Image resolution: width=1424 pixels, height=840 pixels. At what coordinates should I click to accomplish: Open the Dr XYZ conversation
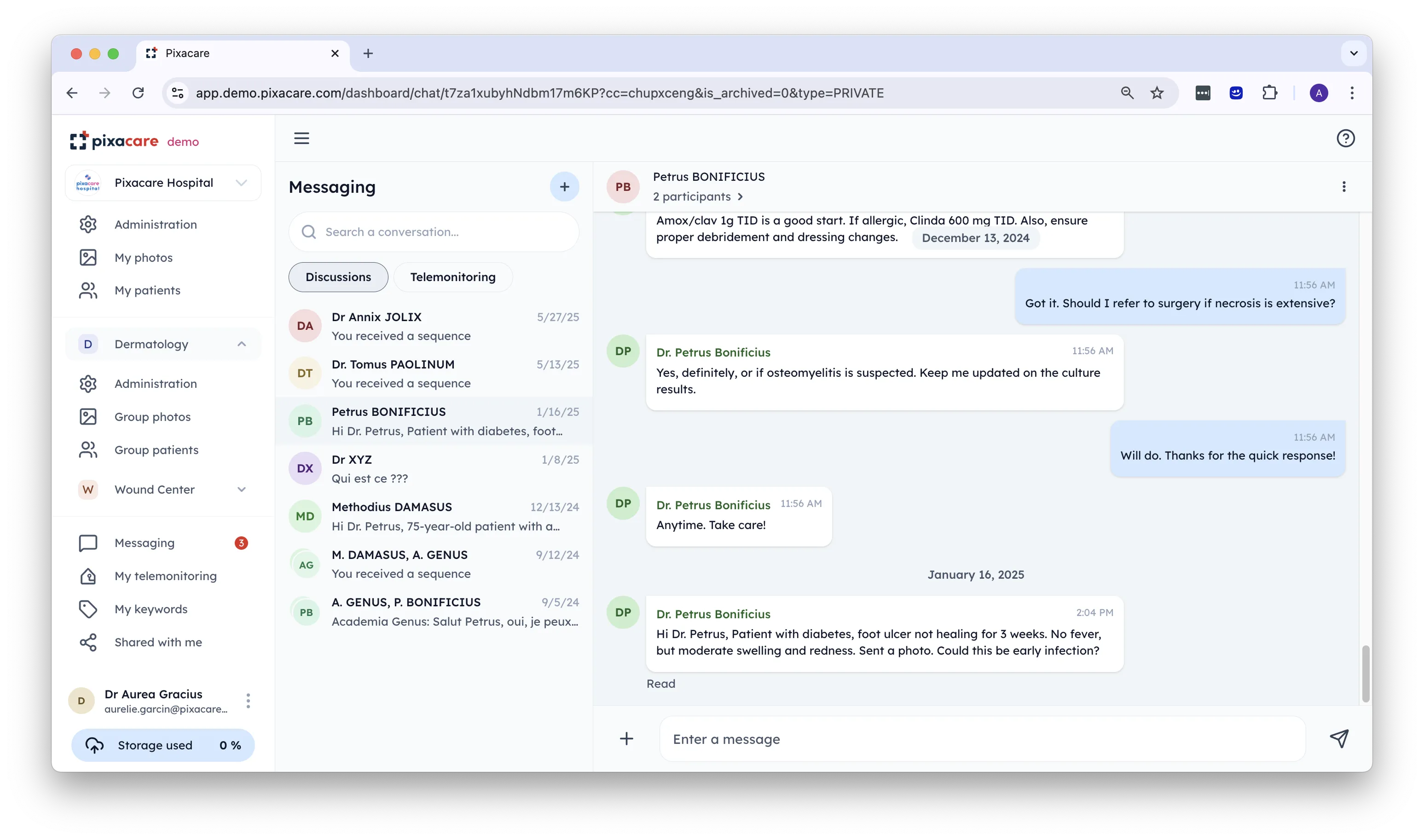[434, 469]
